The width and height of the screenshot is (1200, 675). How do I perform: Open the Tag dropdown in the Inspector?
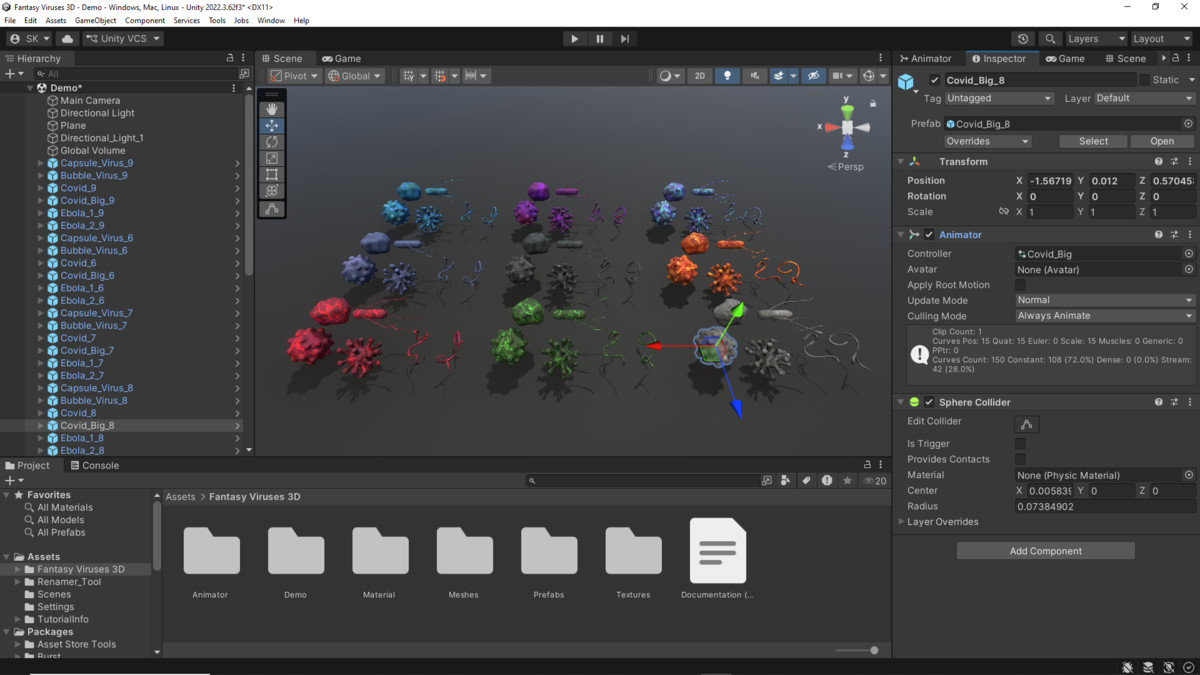click(x=999, y=98)
